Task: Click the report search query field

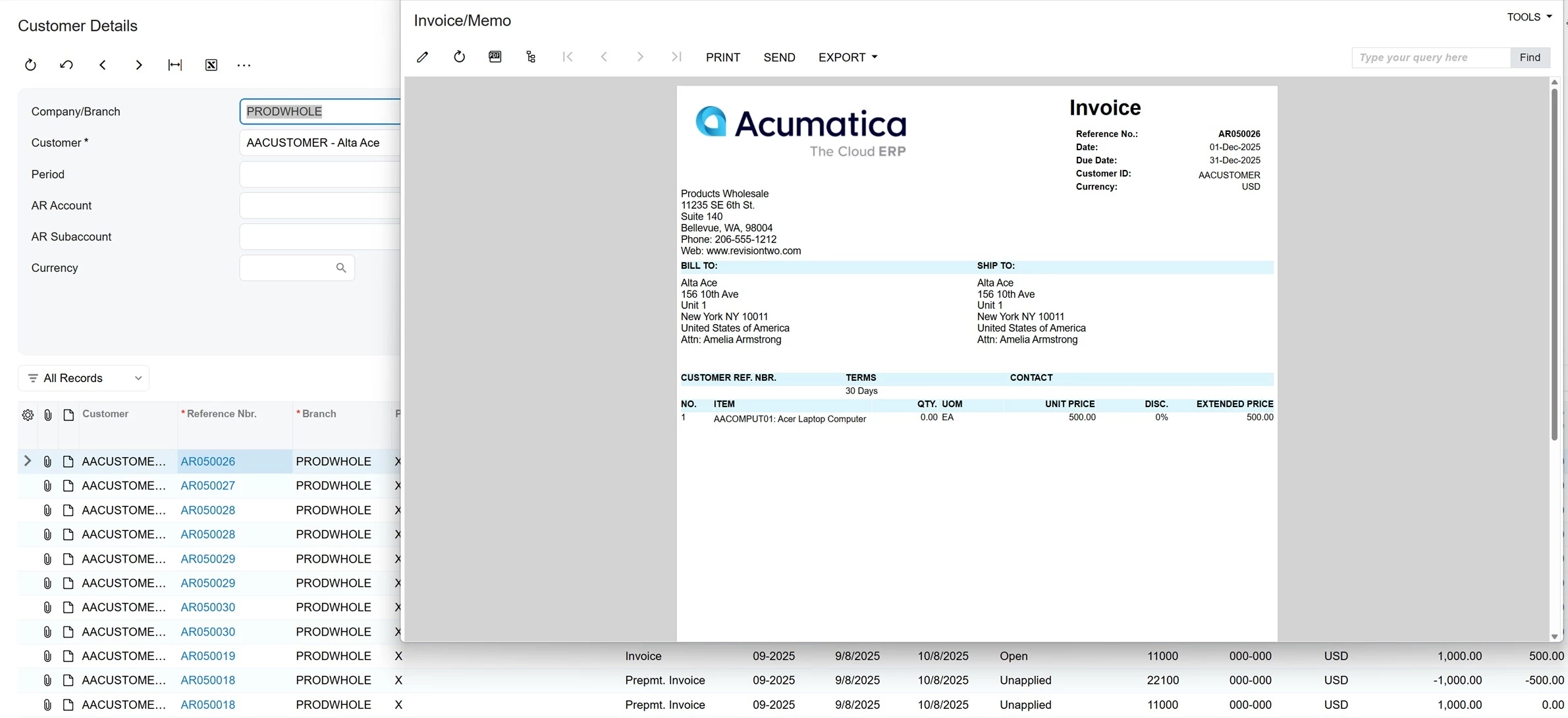Action: pyautogui.click(x=1430, y=57)
